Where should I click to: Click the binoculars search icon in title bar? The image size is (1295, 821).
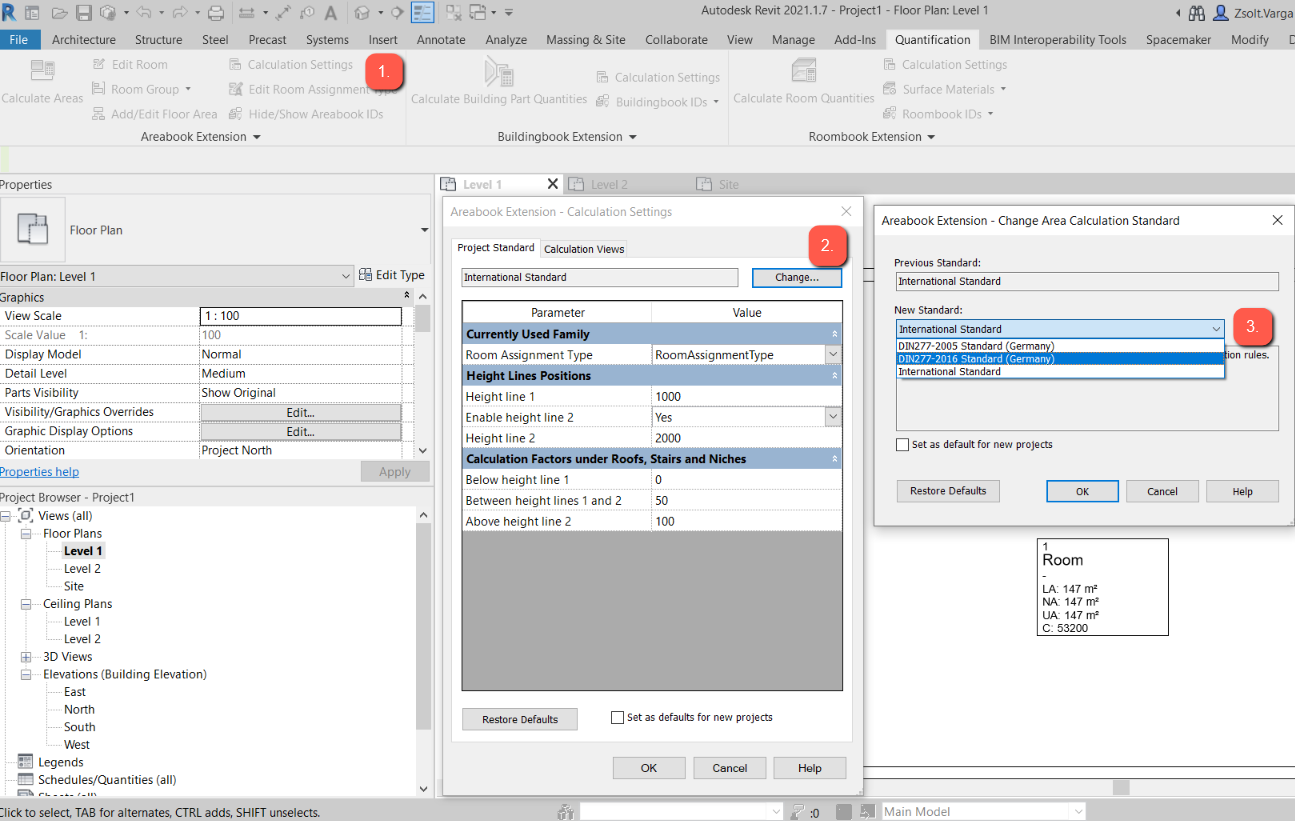[1196, 13]
